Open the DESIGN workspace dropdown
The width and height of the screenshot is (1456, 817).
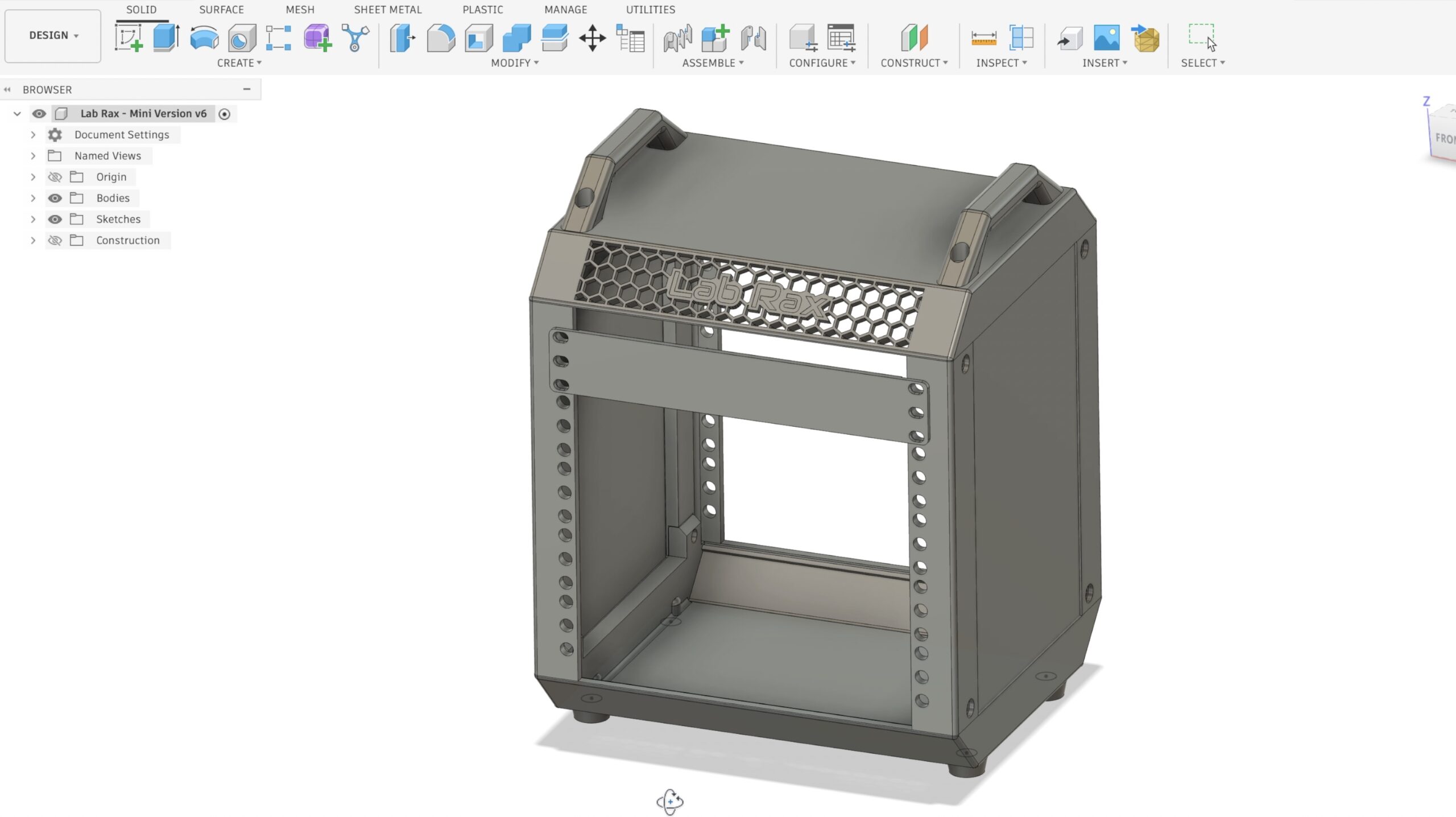(x=53, y=35)
